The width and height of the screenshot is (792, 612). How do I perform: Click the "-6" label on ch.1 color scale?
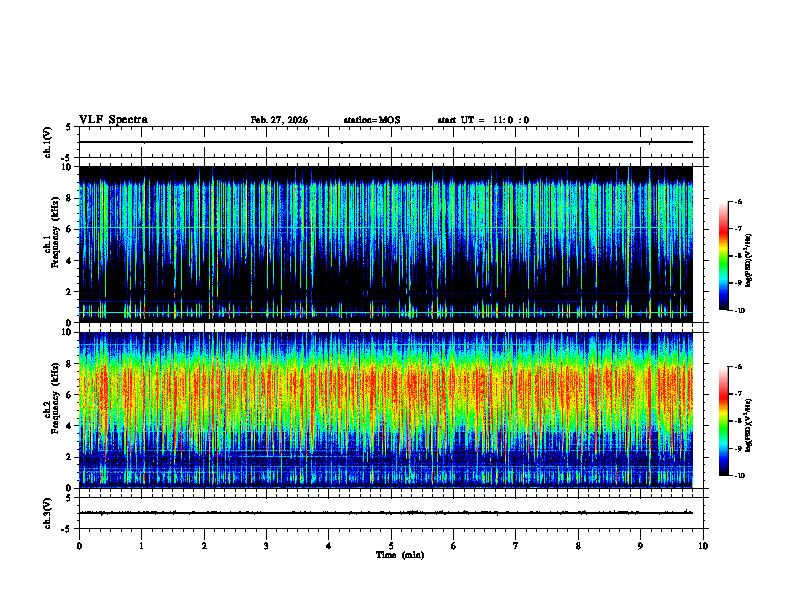click(x=738, y=202)
